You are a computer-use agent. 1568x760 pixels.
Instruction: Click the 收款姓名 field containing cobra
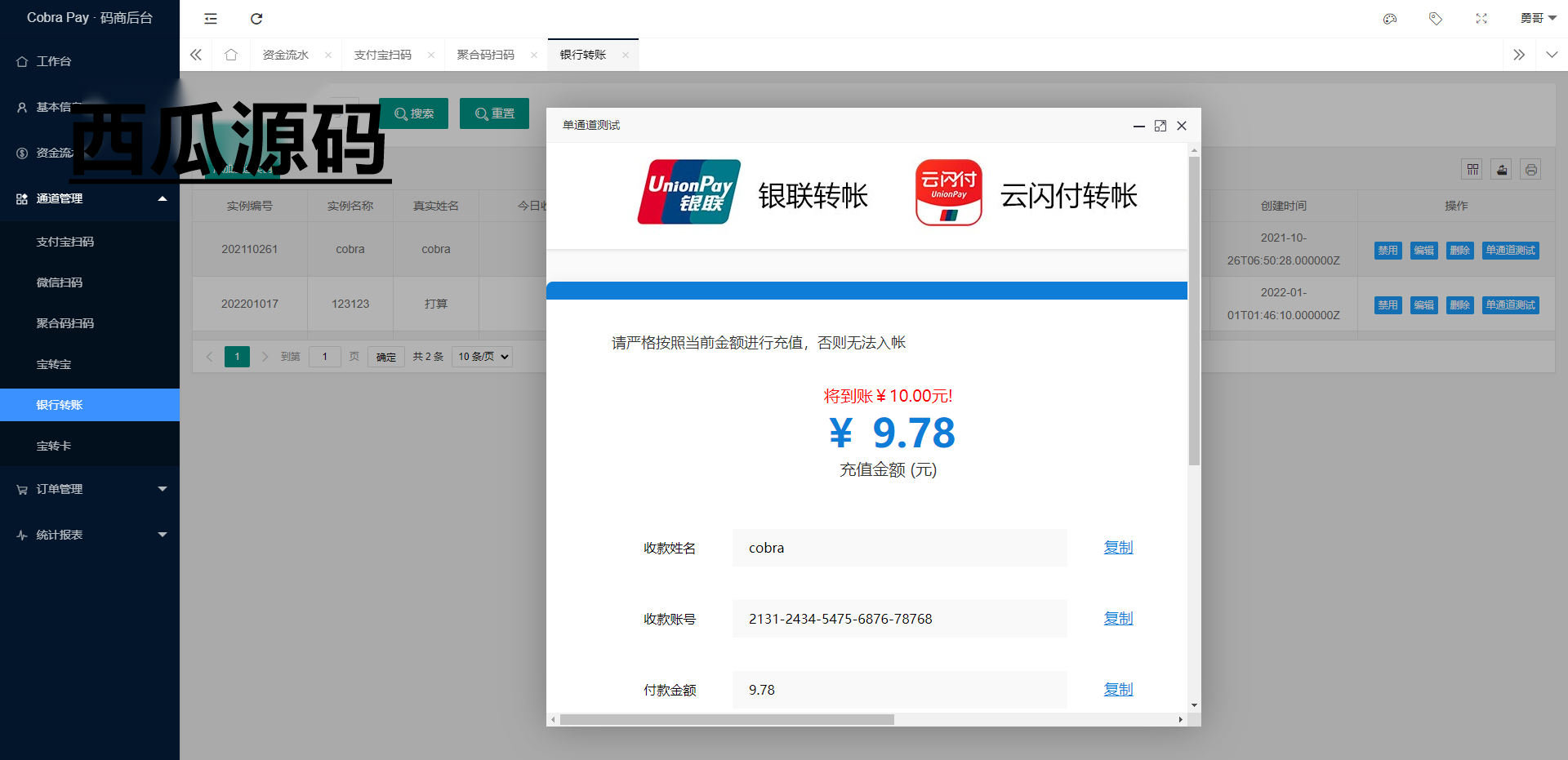(899, 548)
